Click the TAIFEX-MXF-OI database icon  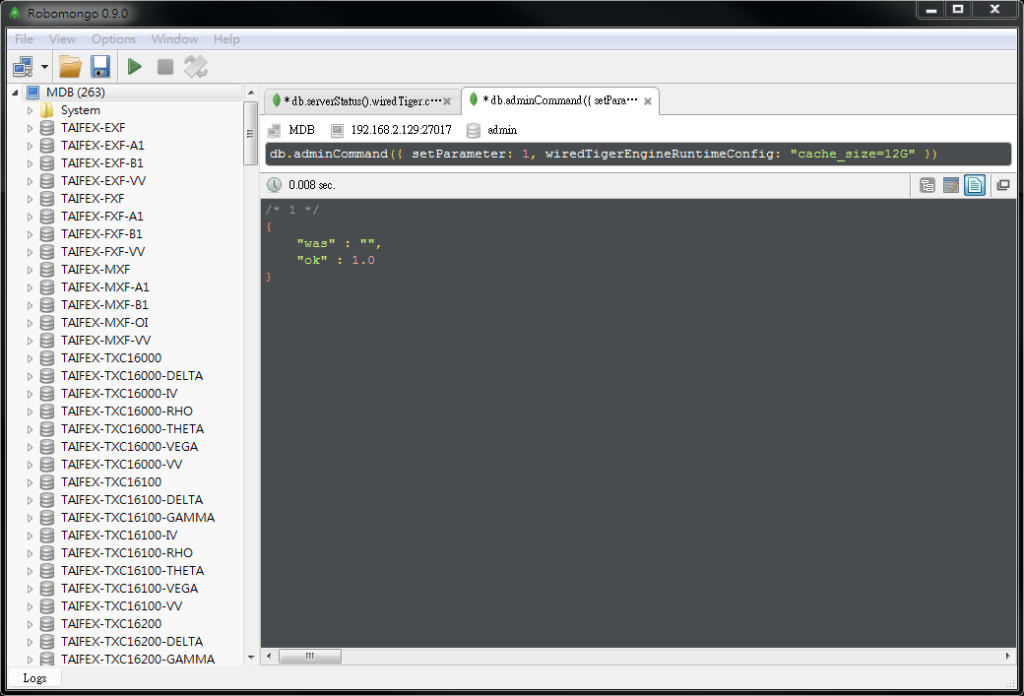pos(47,323)
